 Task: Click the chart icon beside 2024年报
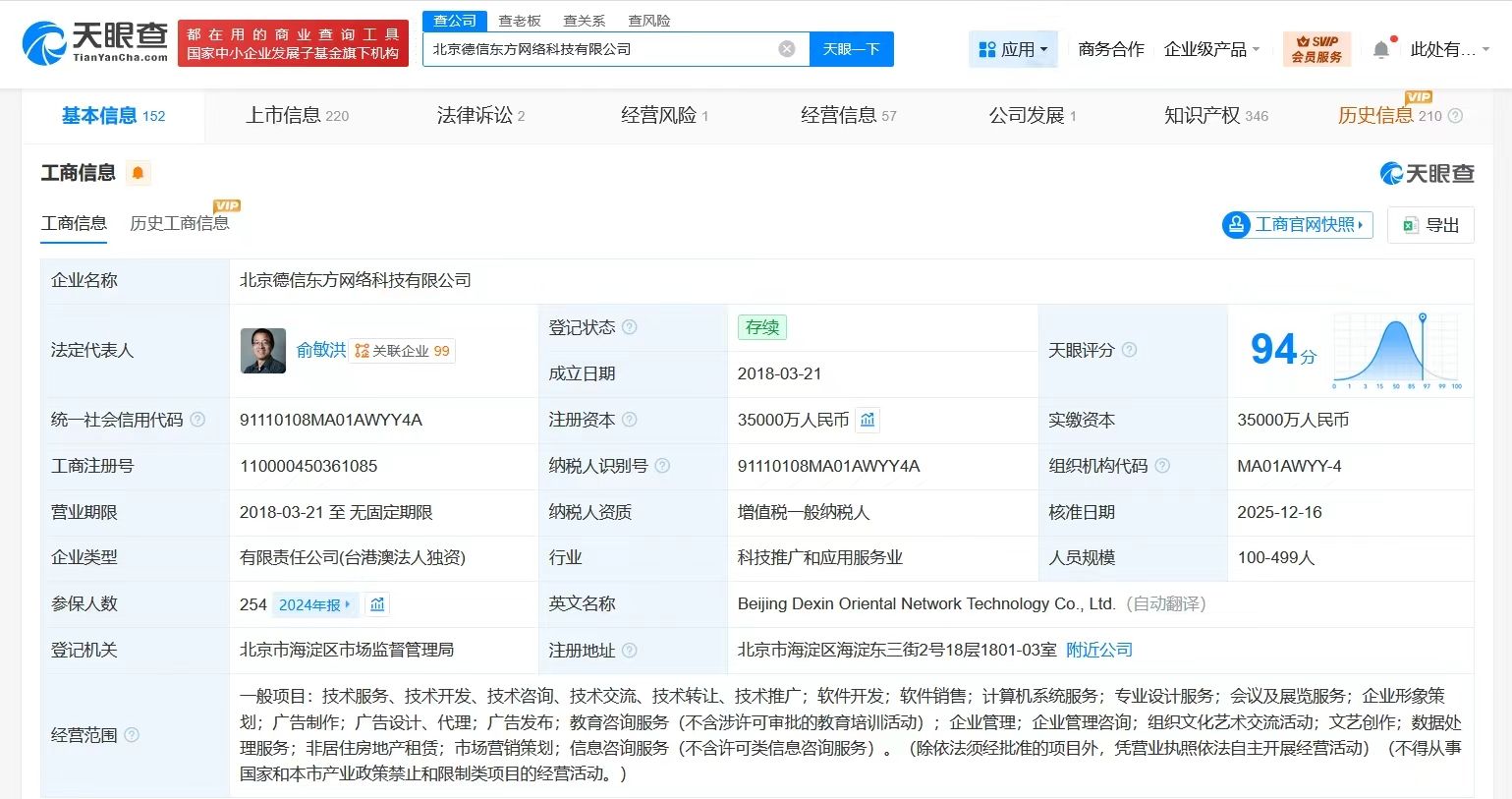[377, 604]
